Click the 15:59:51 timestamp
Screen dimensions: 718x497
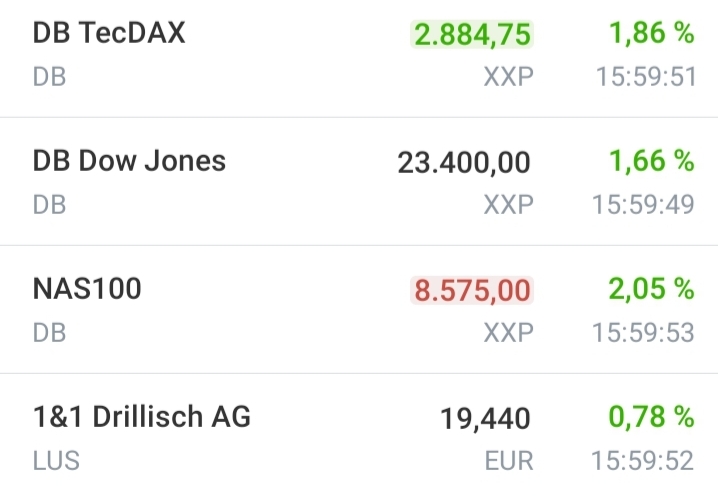point(643,77)
